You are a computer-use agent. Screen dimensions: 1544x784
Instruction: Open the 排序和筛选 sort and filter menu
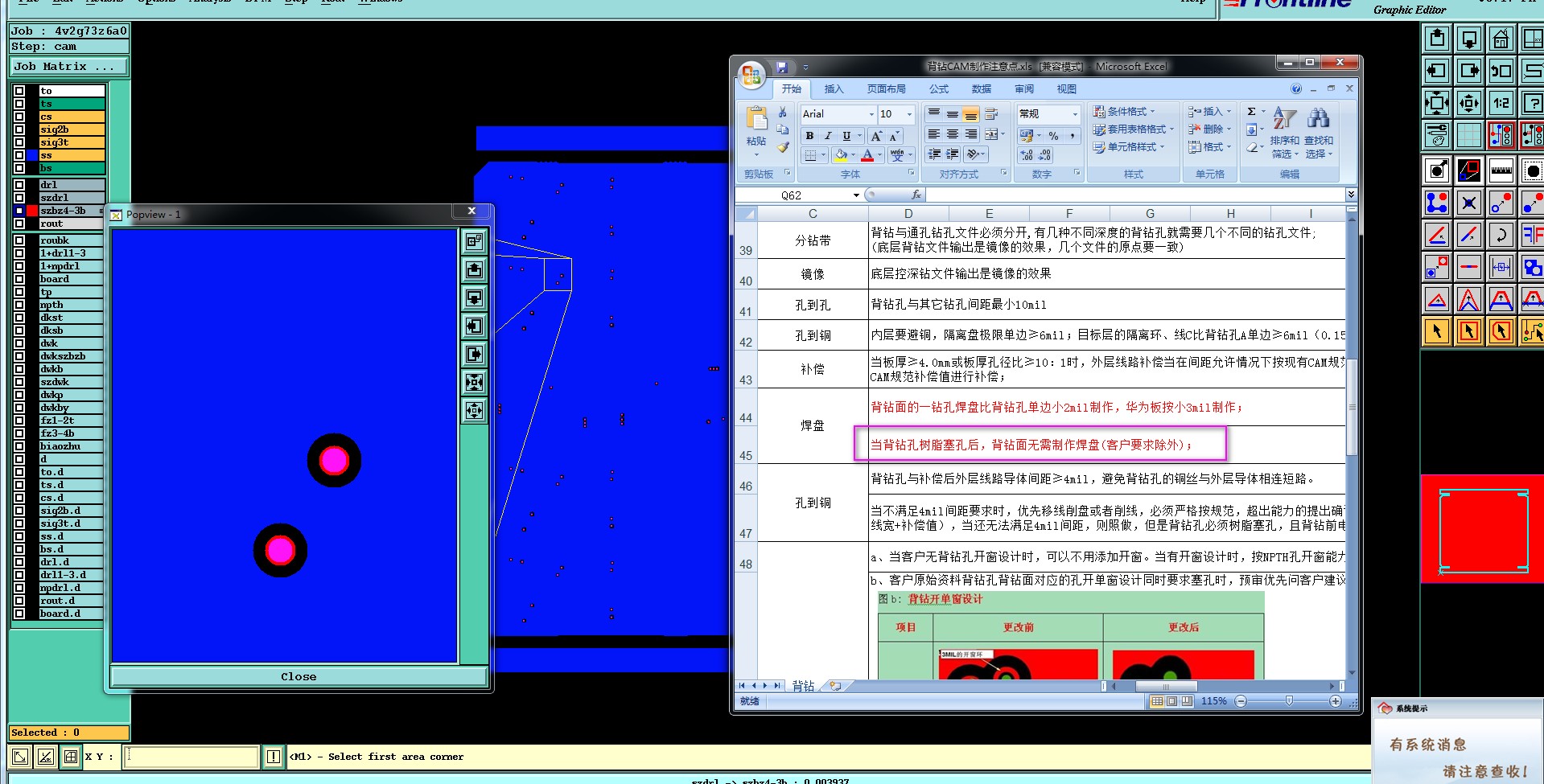(x=1285, y=133)
